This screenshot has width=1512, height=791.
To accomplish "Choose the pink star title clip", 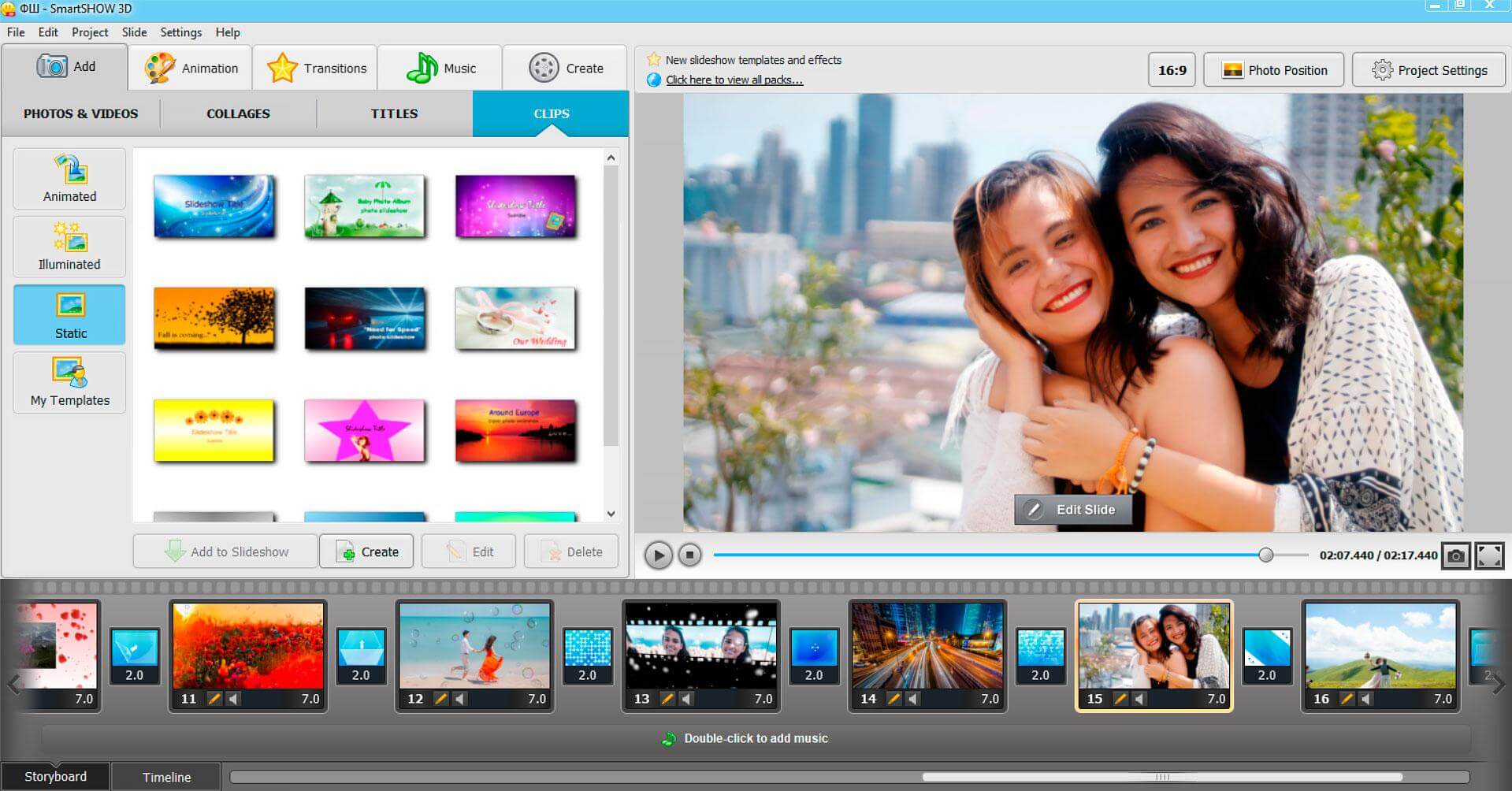I will (365, 430).
